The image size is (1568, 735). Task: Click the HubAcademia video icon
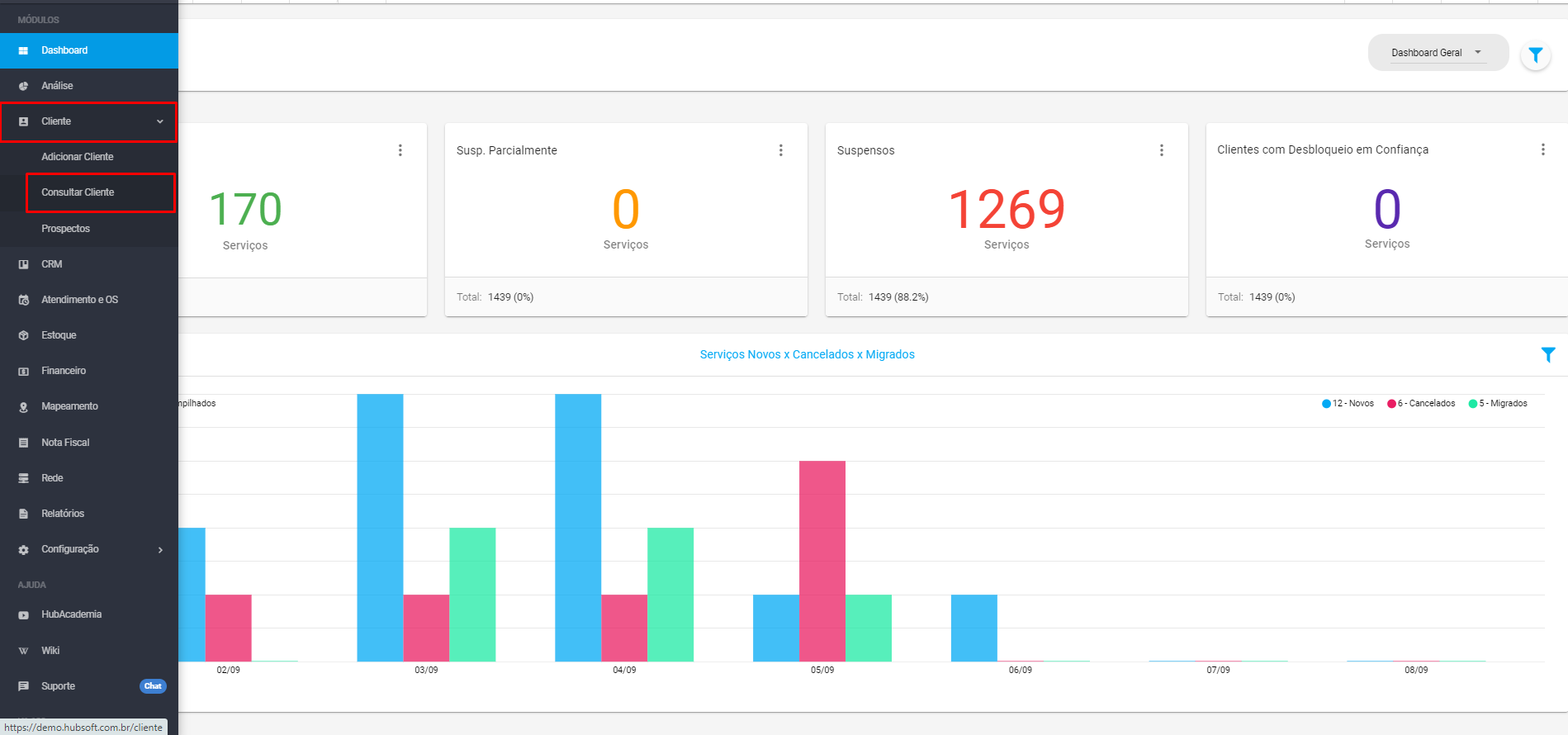(23, 614)
